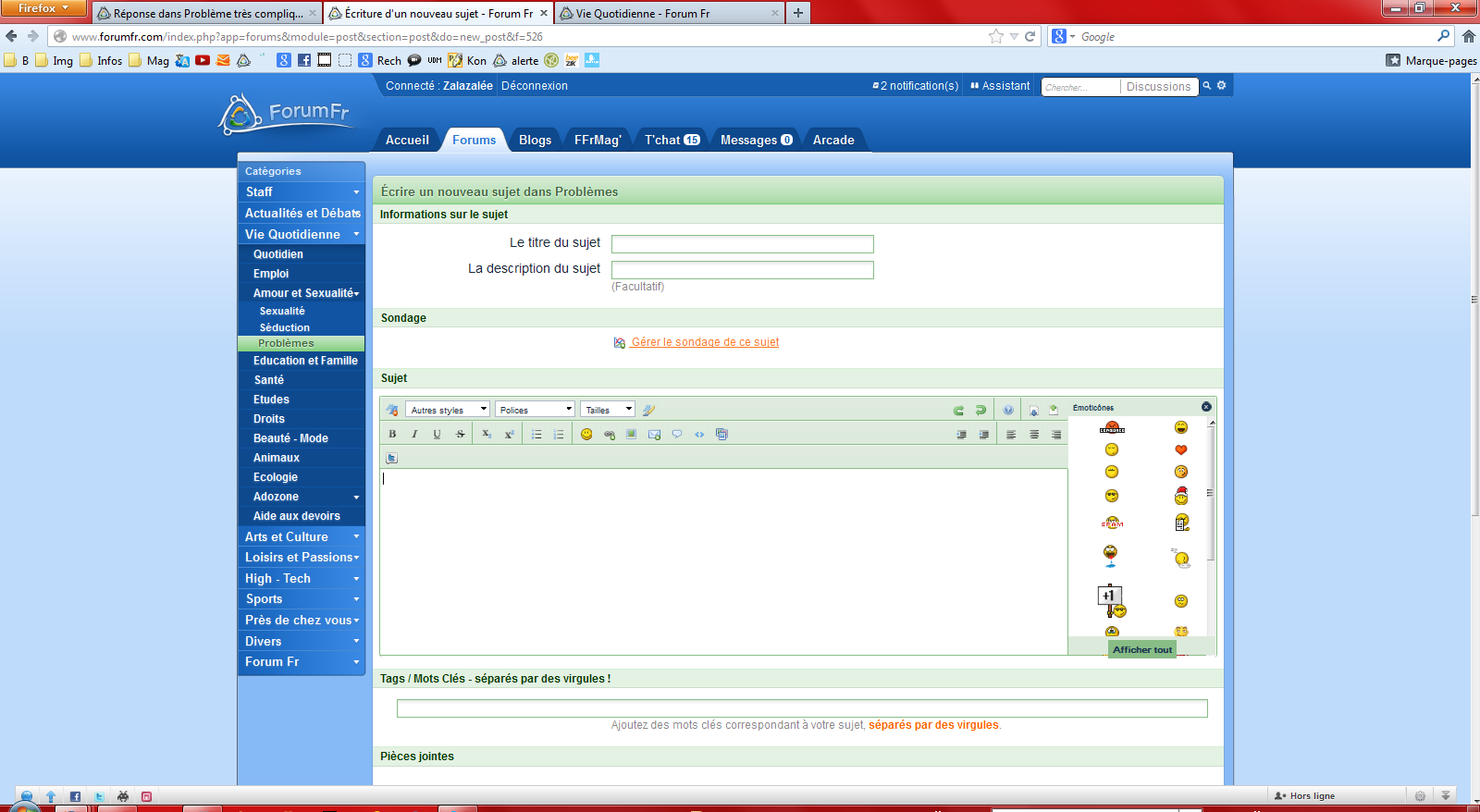Viewport: 1480px width, 812px height.
Task: Open the emoticon picker in toolbar
Action: click(x=586, y=434)
